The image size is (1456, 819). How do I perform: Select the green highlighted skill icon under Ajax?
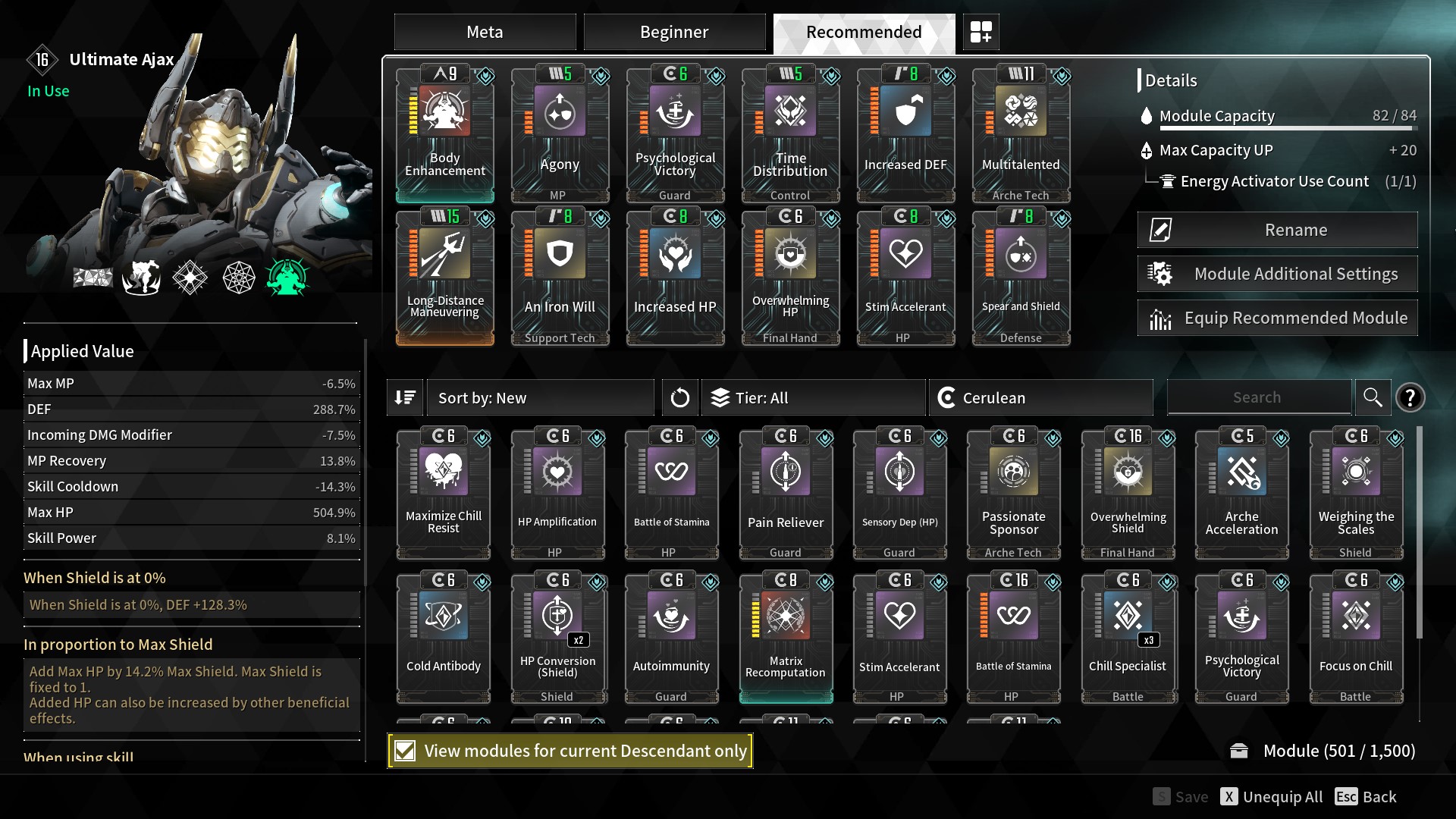click(287, 278)
